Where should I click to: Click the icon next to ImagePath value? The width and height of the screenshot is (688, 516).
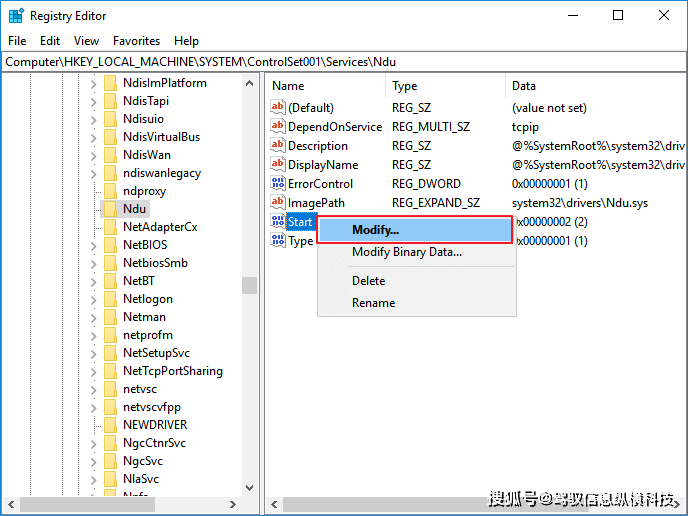(x=278, y=203)
